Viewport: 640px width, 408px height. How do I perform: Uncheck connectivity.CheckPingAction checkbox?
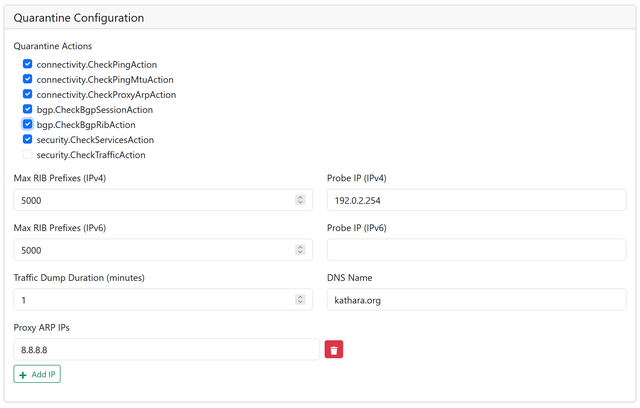(28, 64)
